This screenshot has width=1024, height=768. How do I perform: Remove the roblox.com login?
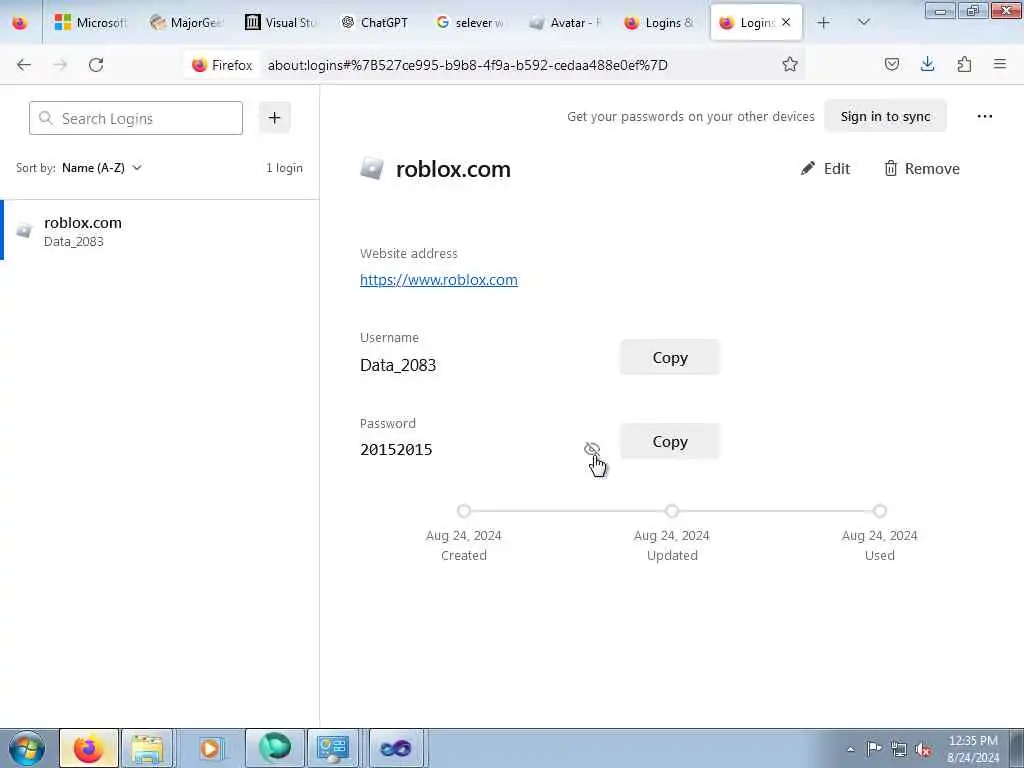(921, 168)
